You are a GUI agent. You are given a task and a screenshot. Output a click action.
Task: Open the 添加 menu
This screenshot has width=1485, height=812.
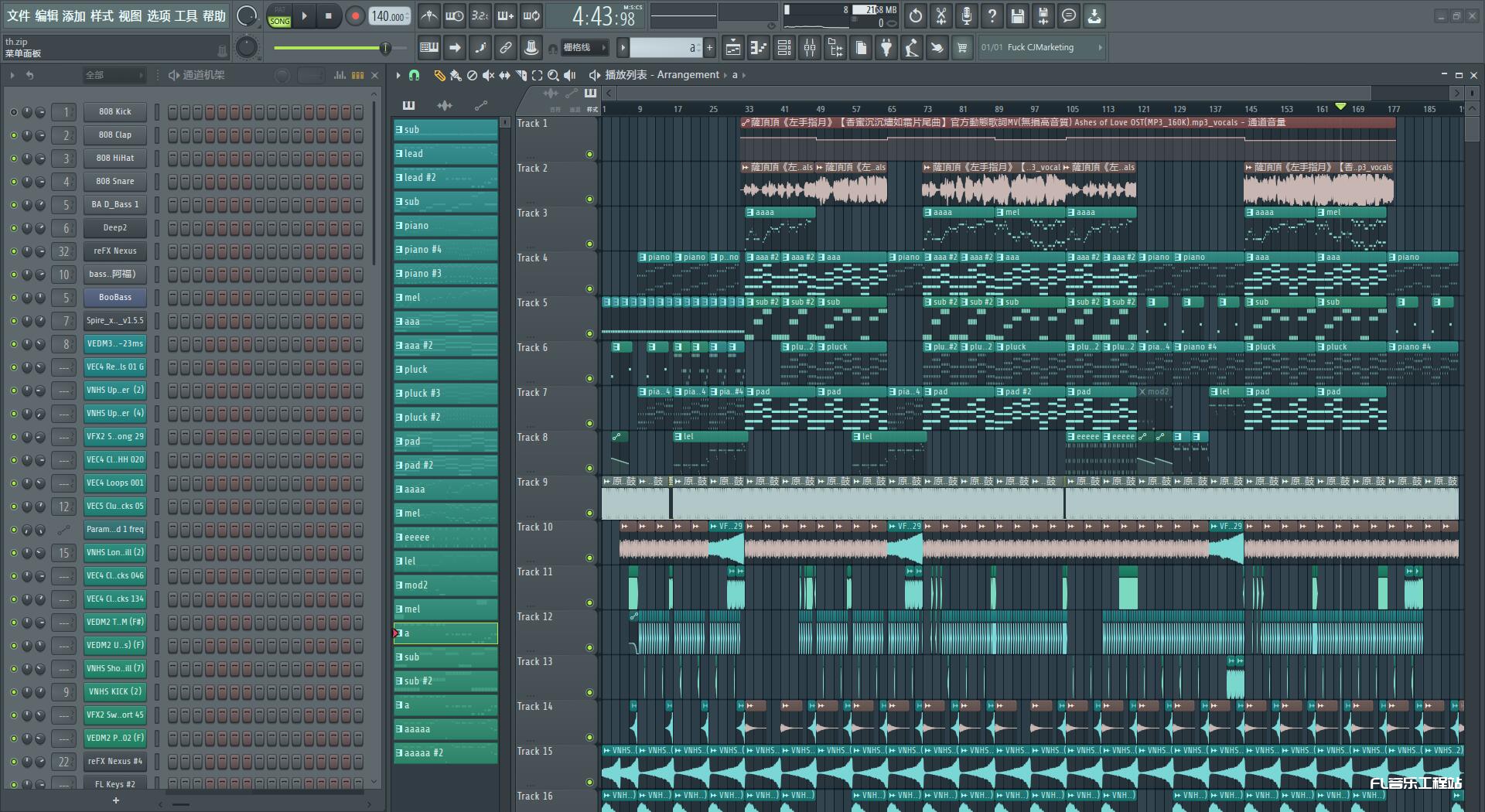(73, 15)
